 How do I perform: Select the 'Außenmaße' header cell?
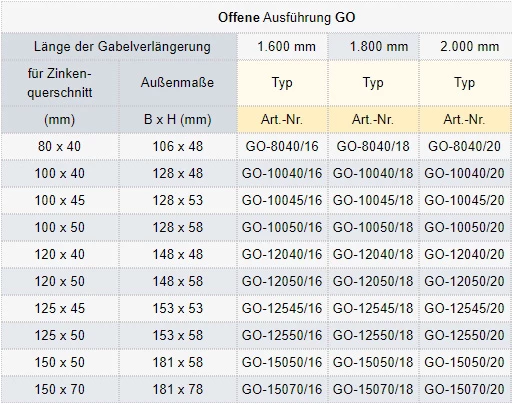click(177, 82)
